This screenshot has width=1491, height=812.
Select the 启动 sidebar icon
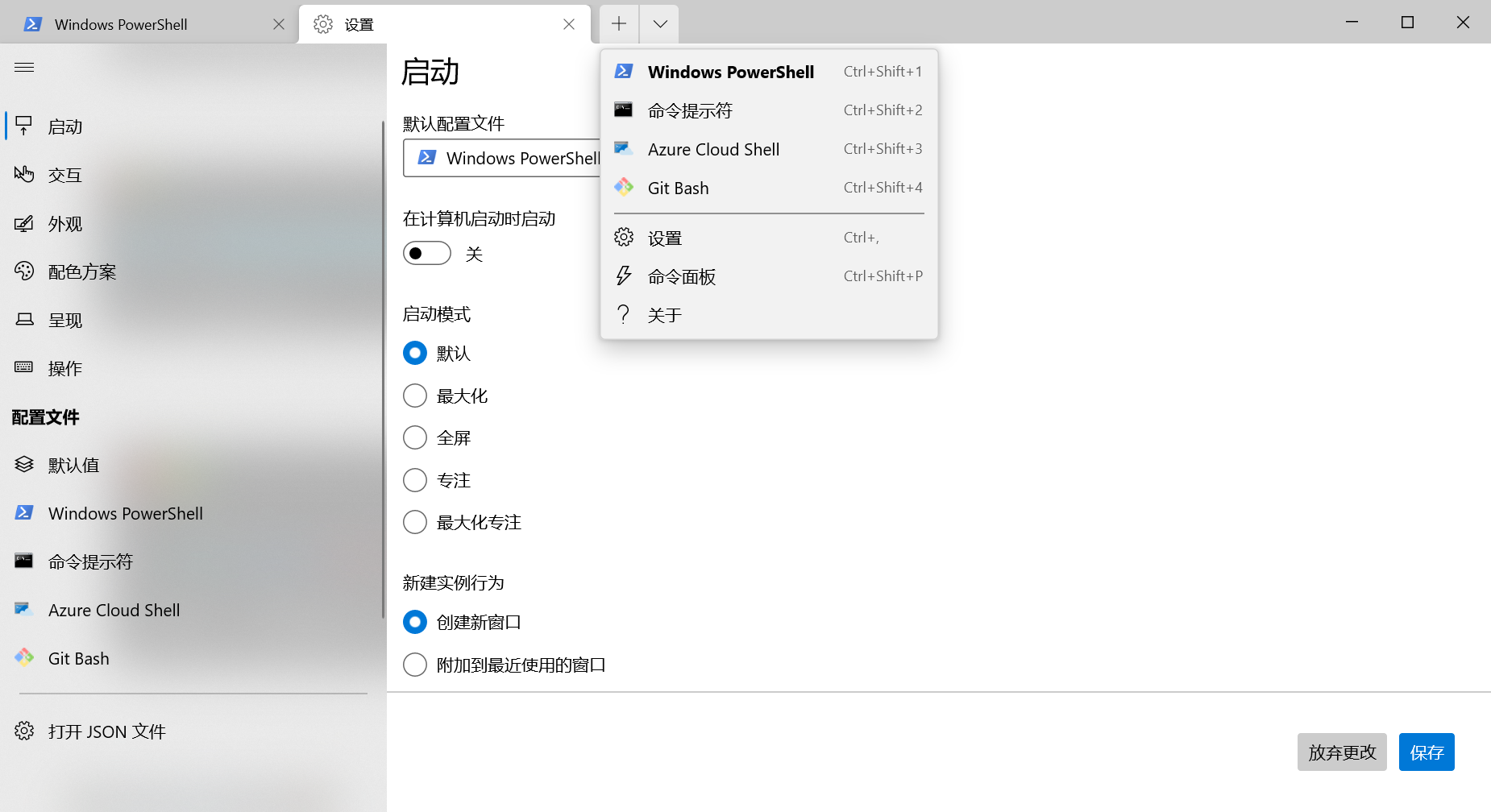24,126
